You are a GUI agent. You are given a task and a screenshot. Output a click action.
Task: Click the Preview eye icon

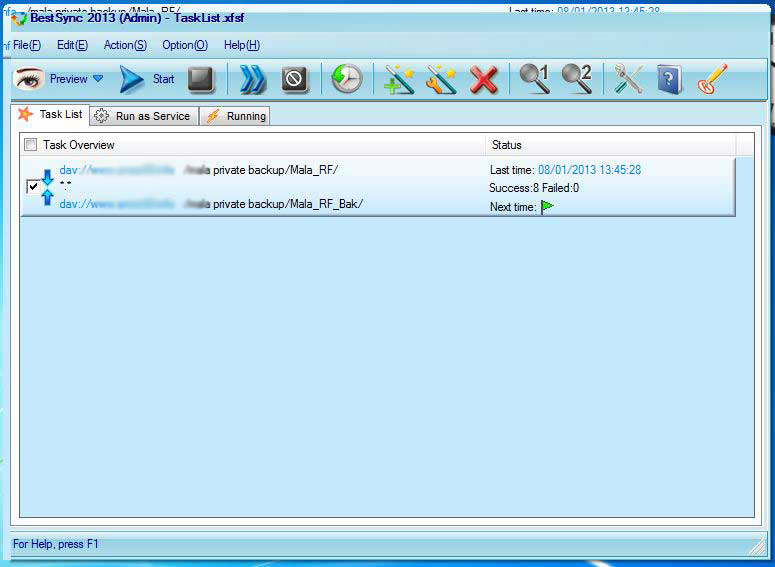click(x=29, y=79)
